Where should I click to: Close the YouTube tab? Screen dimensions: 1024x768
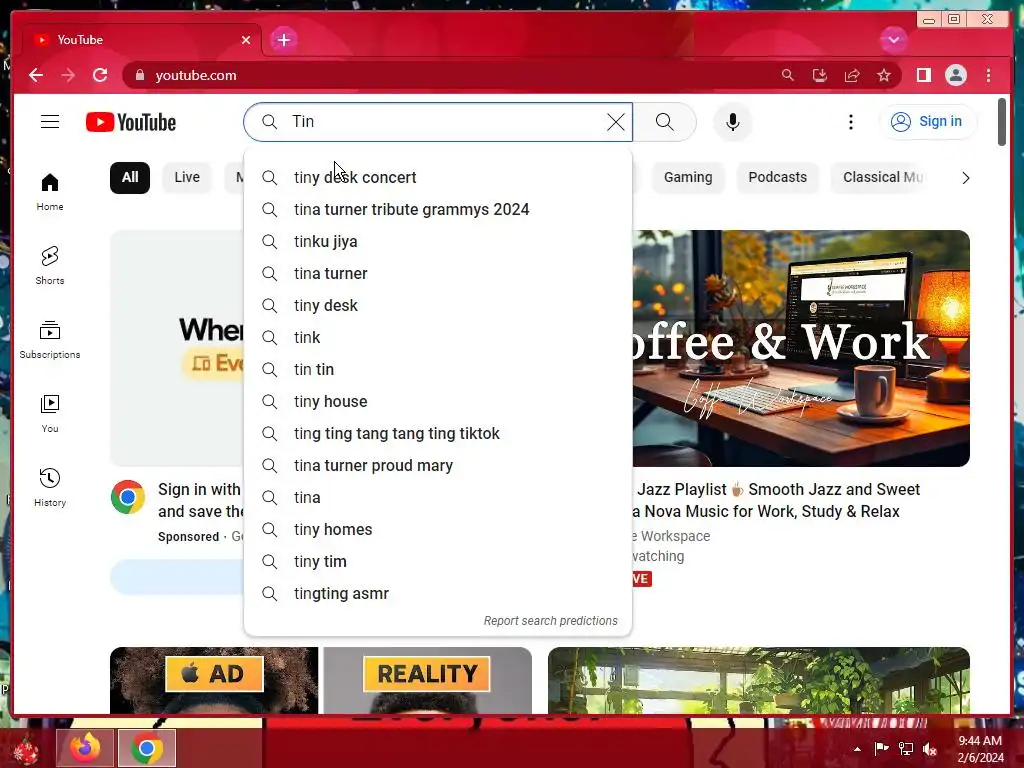coord(246,40)
